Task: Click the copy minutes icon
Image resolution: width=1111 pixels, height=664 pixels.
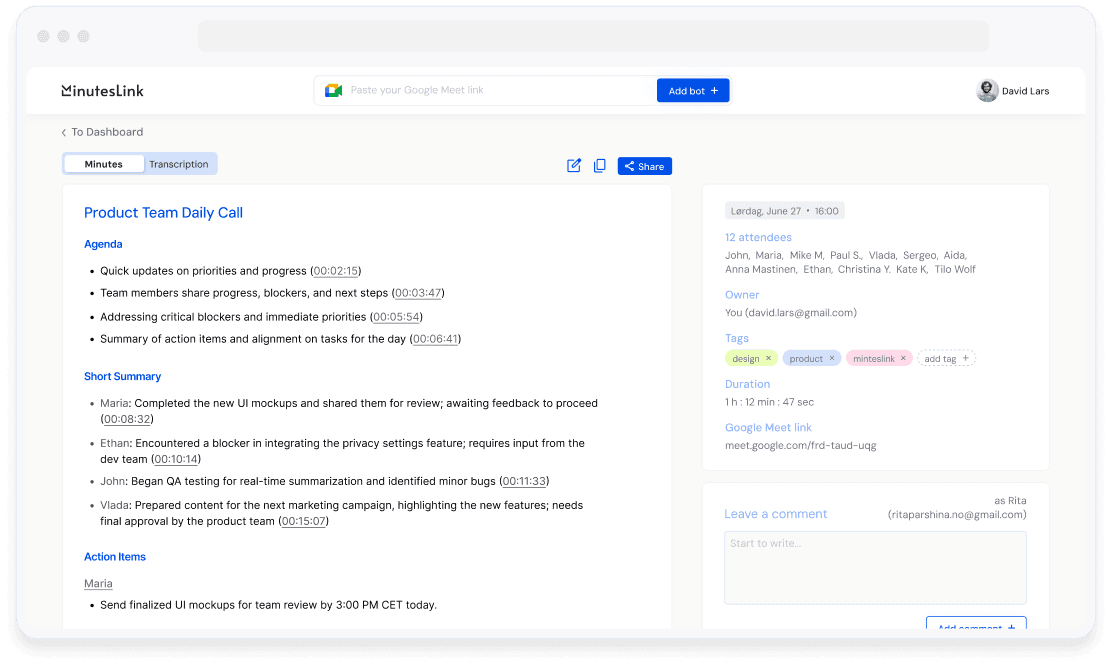Action: 600,166
